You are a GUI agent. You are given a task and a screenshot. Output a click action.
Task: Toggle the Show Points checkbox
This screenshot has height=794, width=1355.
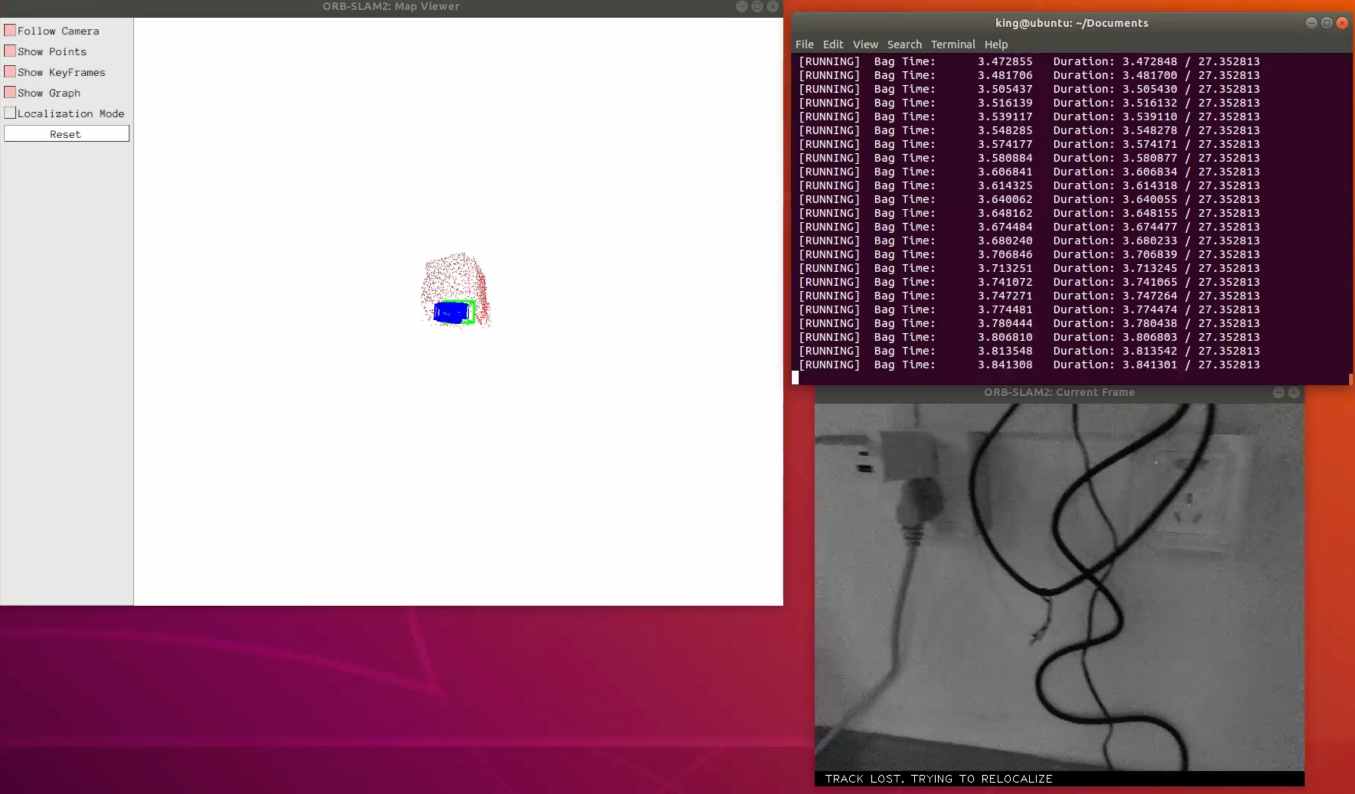pos(12,51)
